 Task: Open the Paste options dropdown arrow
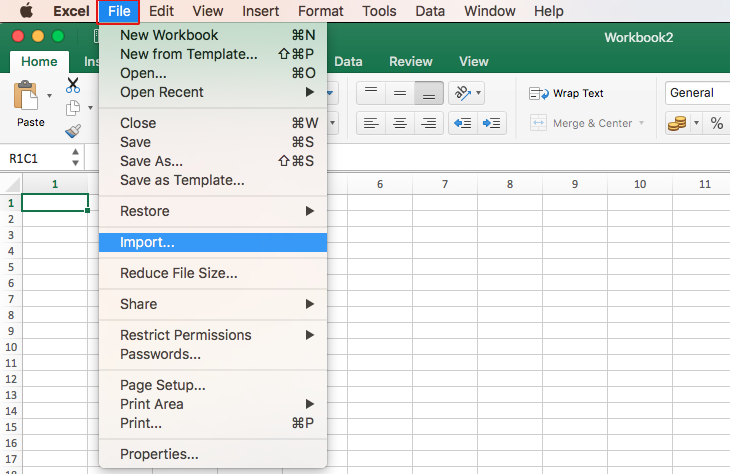[x=49, y=95]
